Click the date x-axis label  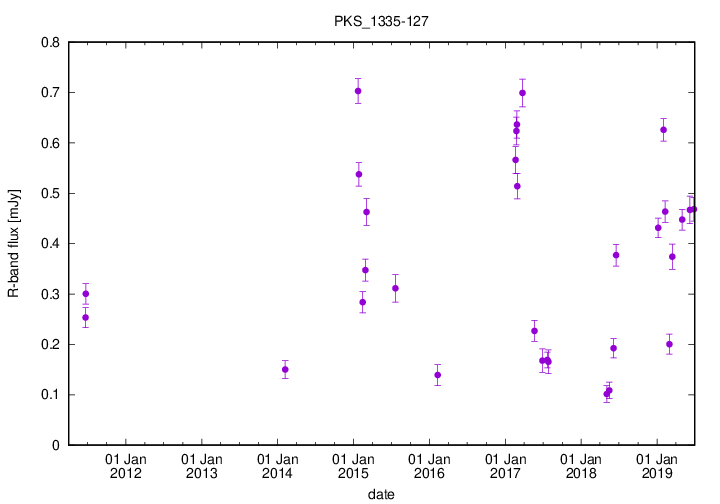pos(379,494)
